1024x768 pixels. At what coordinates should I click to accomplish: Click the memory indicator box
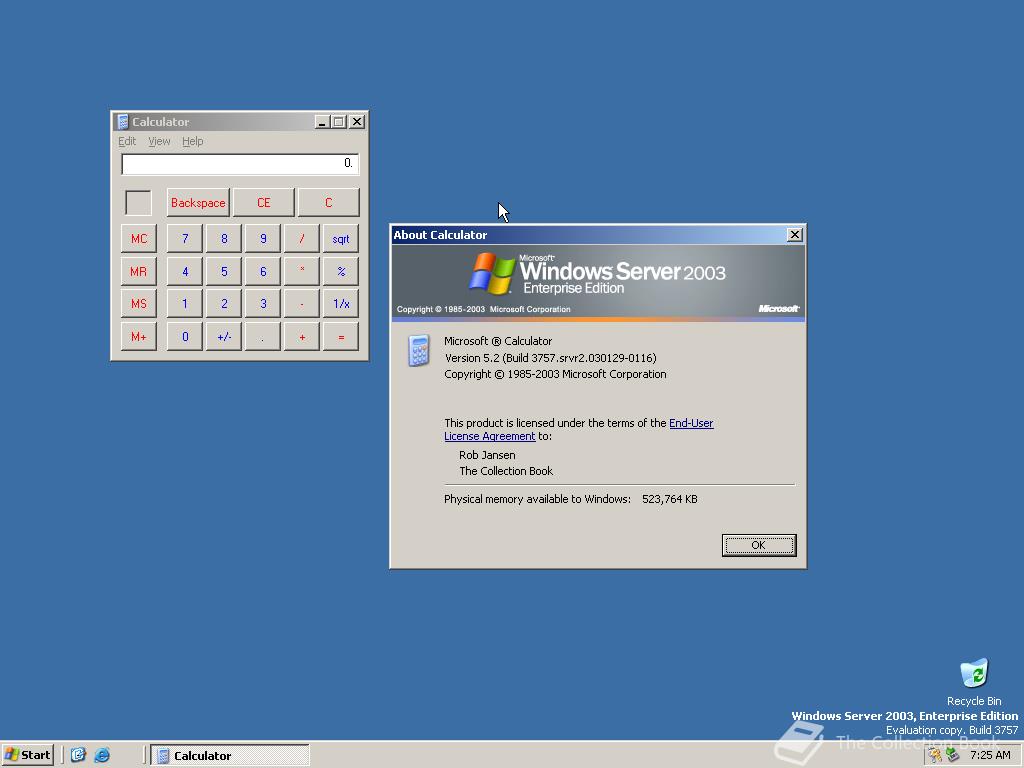point(138,202)
